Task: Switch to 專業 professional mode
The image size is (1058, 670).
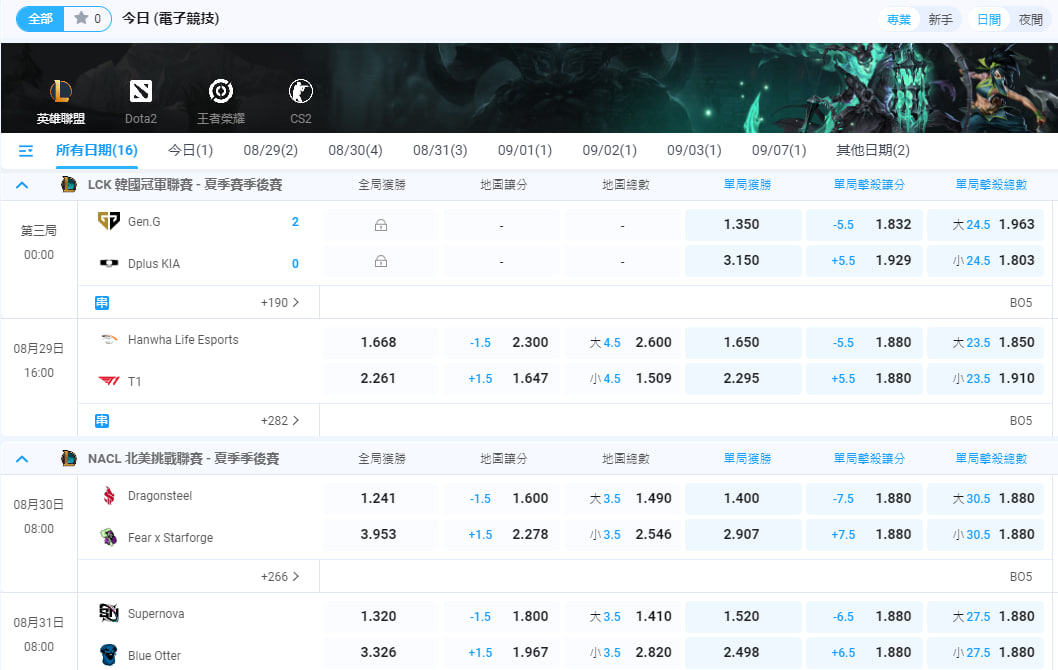Action: tap(898, 20)
